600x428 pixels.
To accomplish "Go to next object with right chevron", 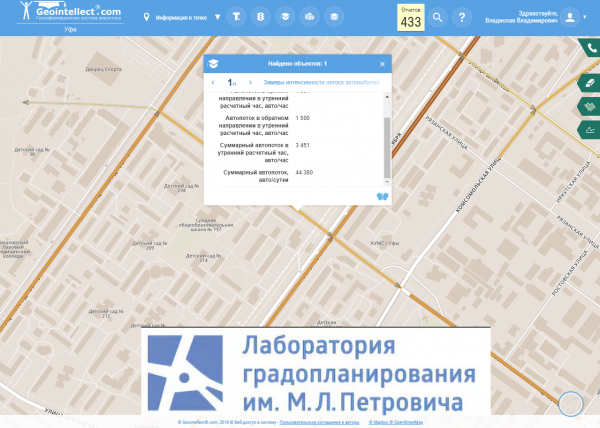I will coord(250,82).
